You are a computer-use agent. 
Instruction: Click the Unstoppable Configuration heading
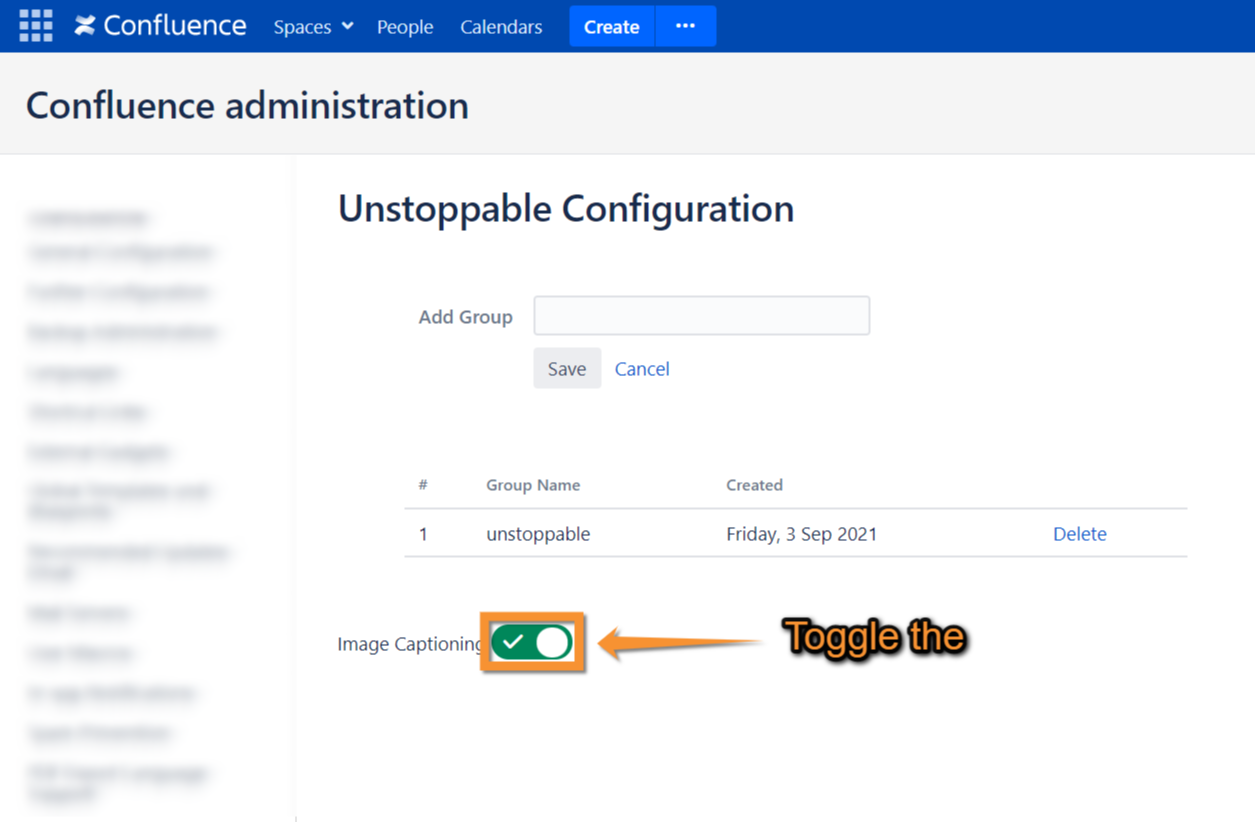(566, 209)
